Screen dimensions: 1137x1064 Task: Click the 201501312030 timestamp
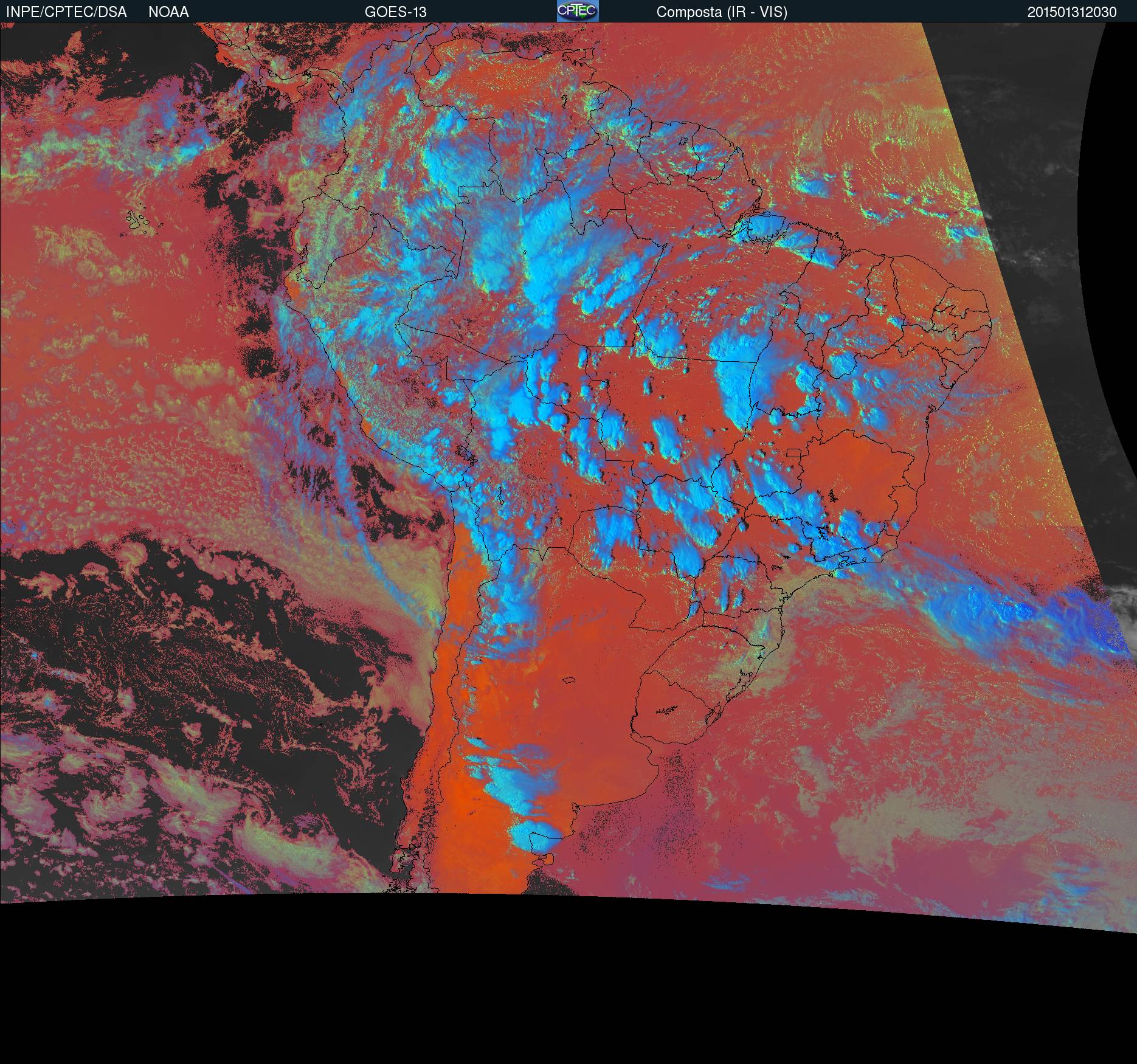pos(1071,12)
